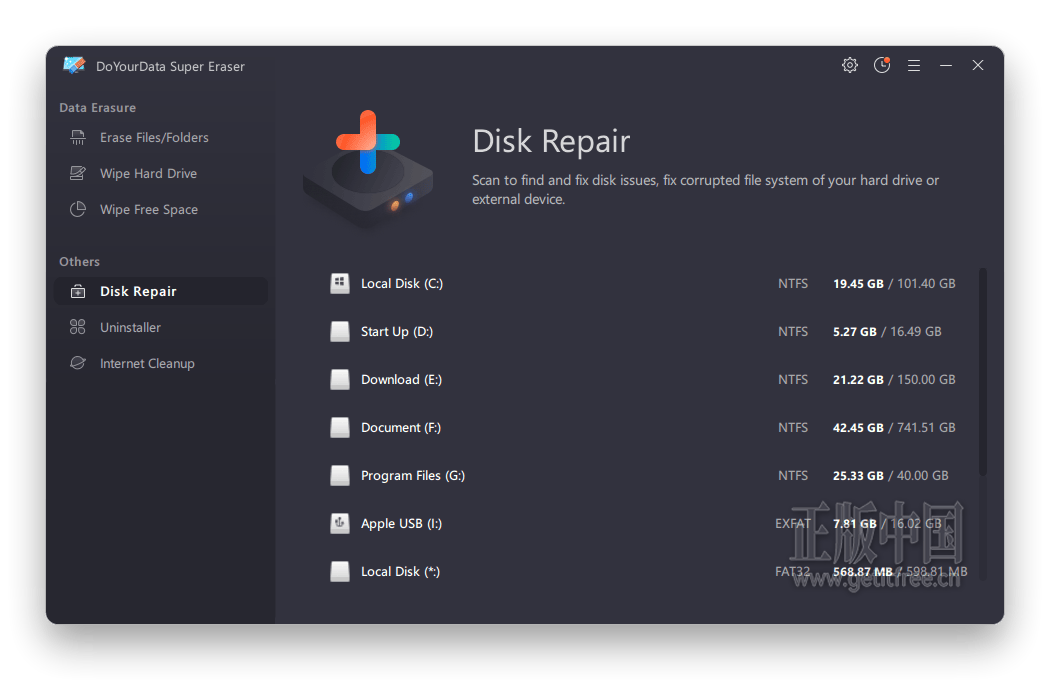Click the Disk Repair page heading
Image resolution: width=1050 pixels, height=688 pixels.
(x=551, y=141)
